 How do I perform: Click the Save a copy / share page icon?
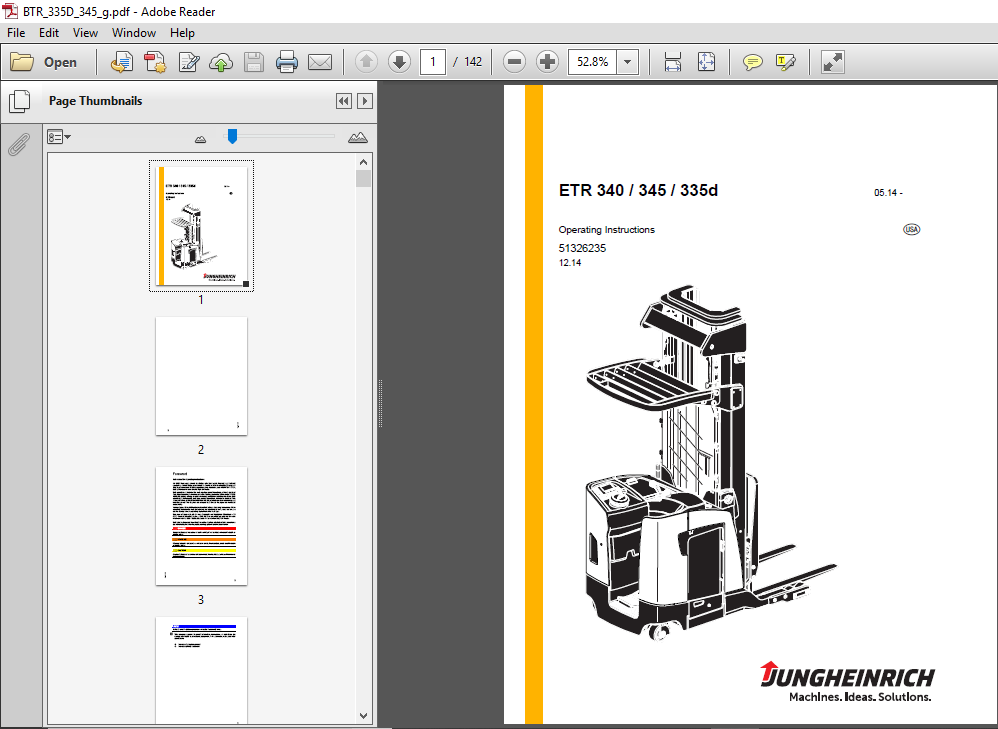point(122,62)
